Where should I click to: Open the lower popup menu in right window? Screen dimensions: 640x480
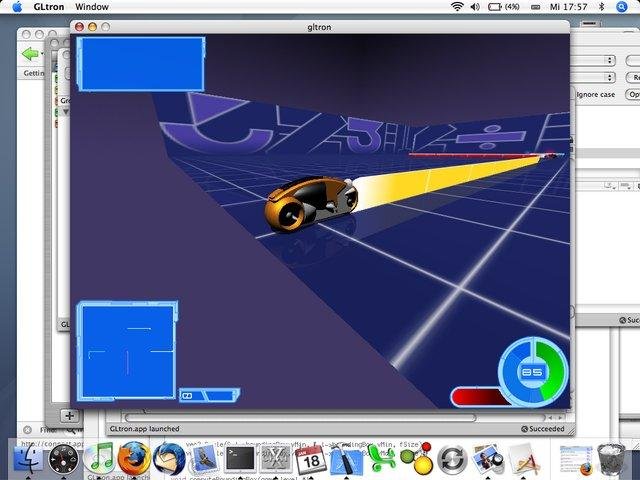pyautogui.click(x=593, y=77)
